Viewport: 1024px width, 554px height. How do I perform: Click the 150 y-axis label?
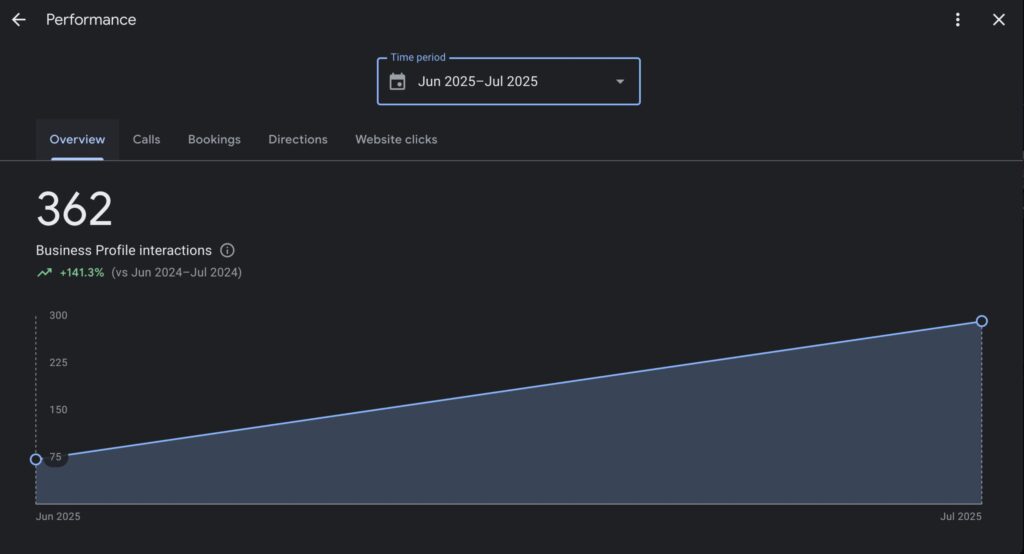[x=58, y=410]
